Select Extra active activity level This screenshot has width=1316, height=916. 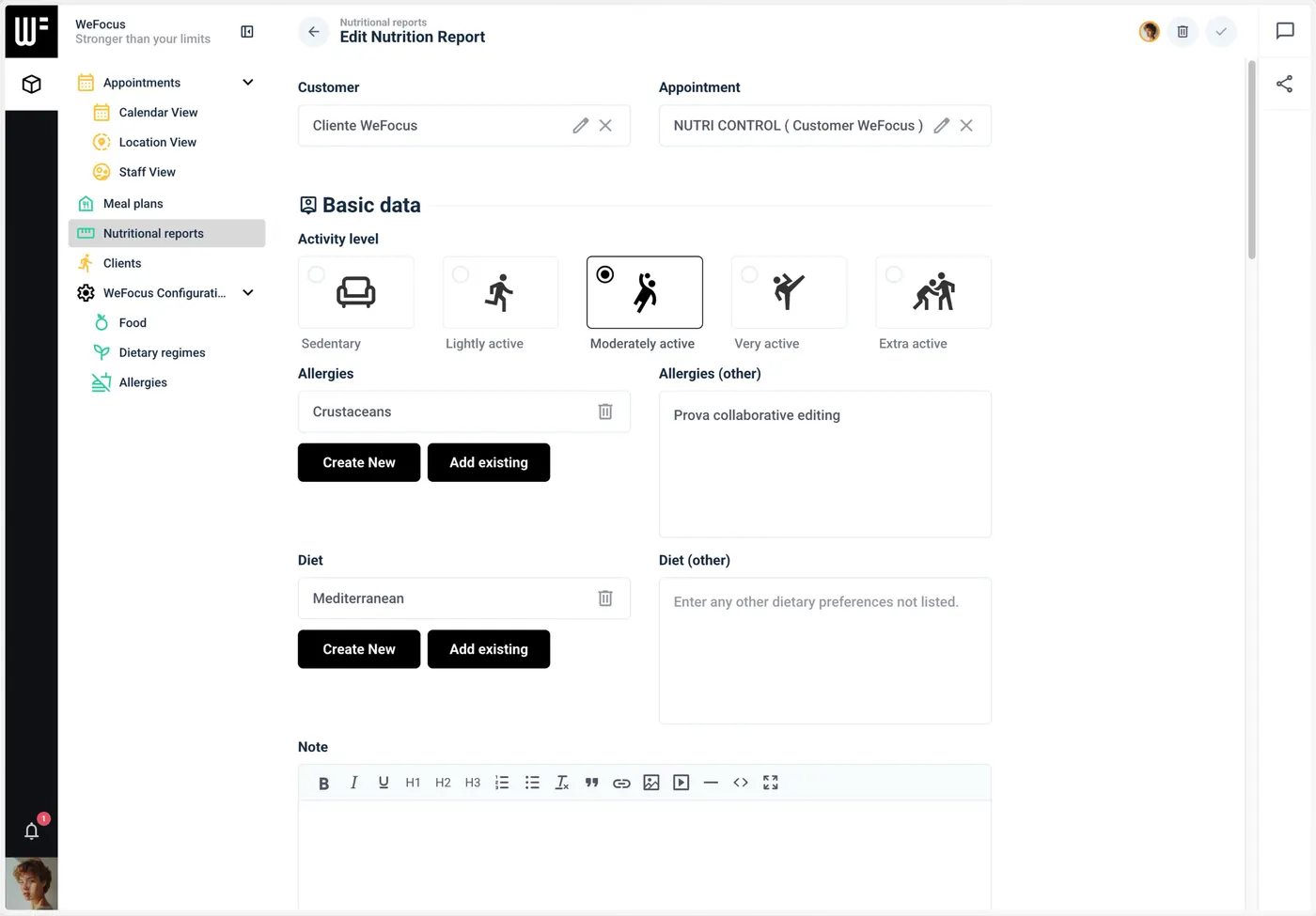(933, 293)
